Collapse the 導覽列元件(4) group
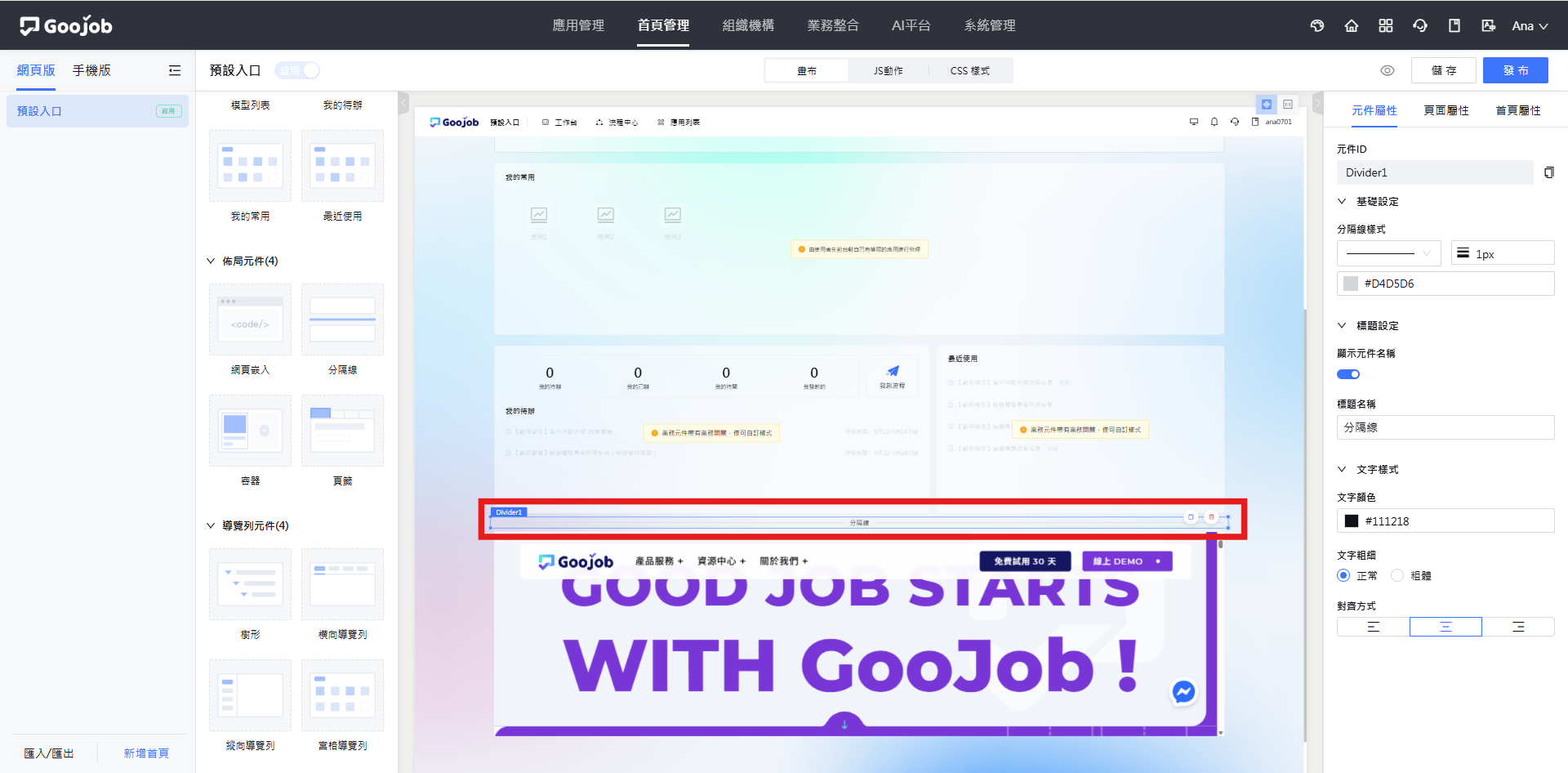This screenshot has width=1568, height=773. coord(211,525)
